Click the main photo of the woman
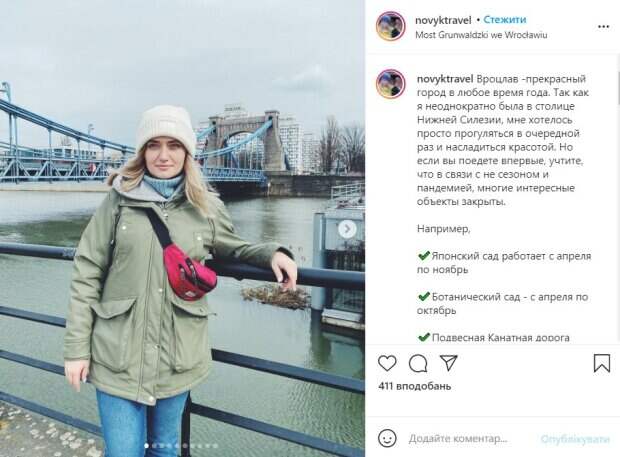The image size is (620, 457). point(182,228)
